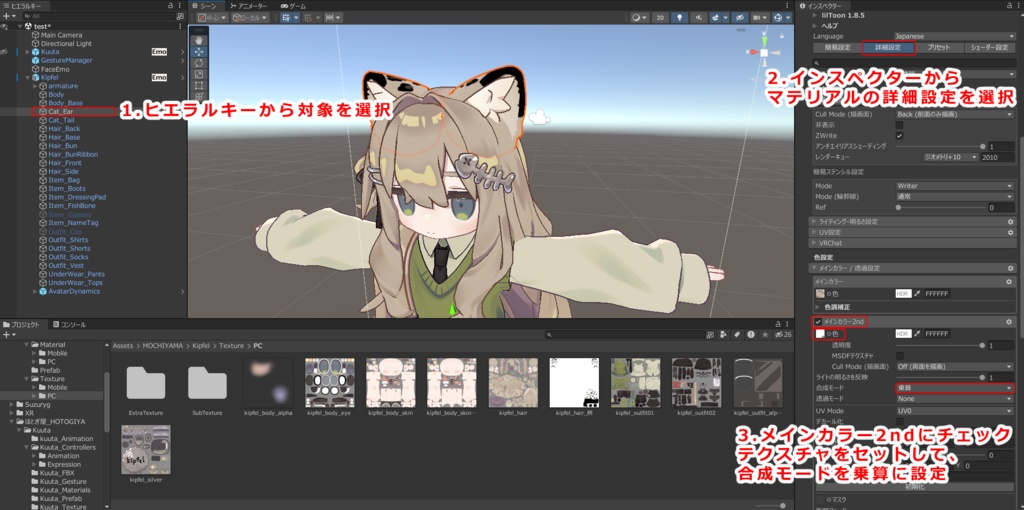Click the 初期化 button
1024x510 pixels.
click(913, 486)
